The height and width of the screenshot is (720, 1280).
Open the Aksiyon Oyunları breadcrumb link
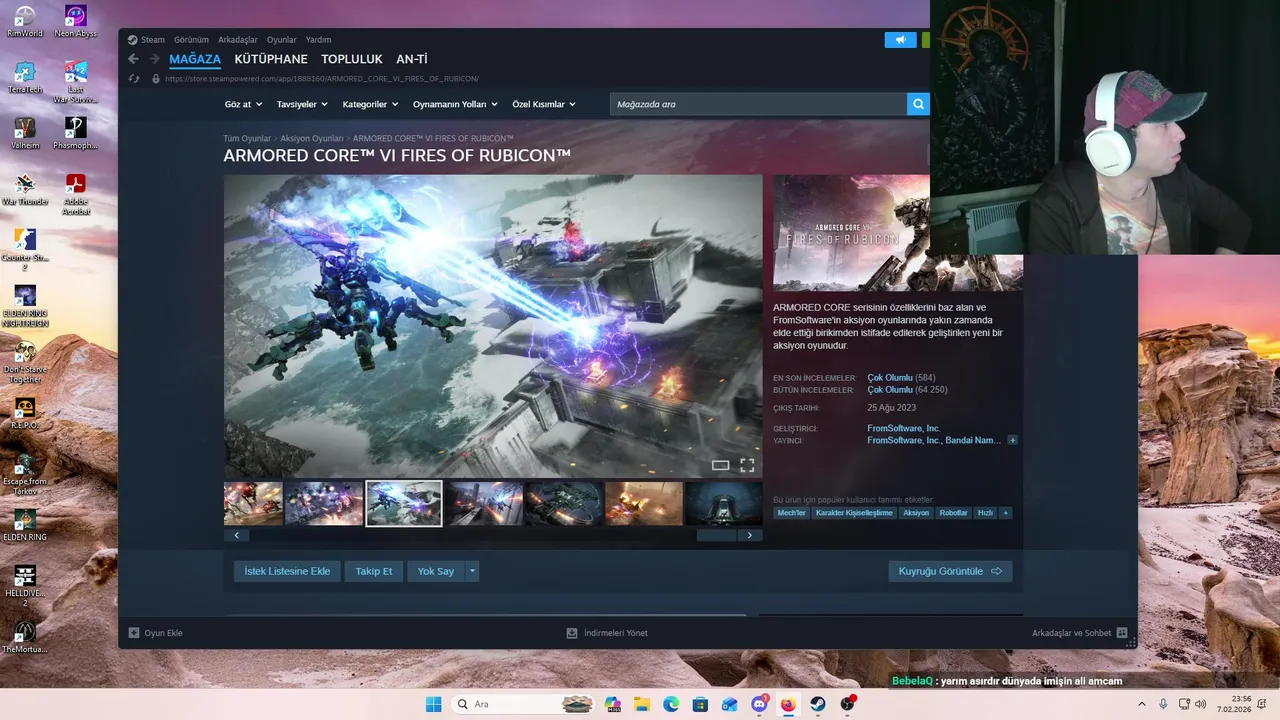(x=312, y=138)
